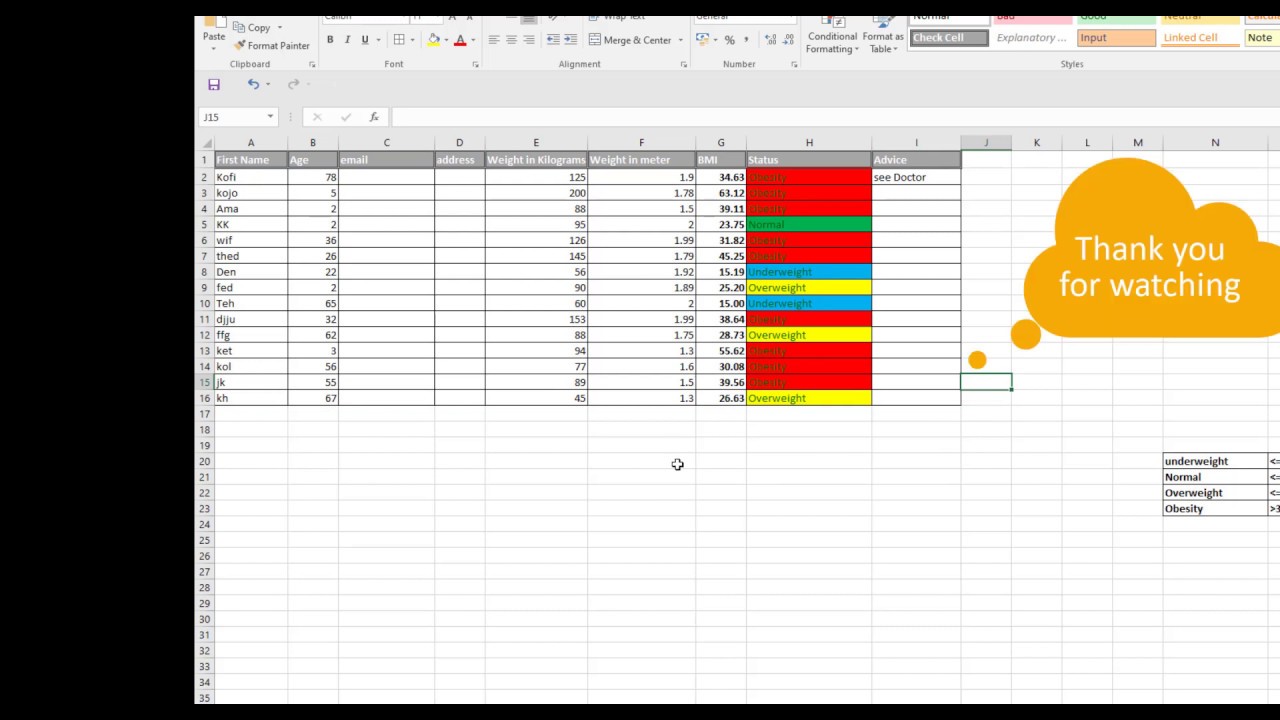Open the Merge & Center dropdown arrow
This screenshot has width=1280, height=720.
pos(680,40)
